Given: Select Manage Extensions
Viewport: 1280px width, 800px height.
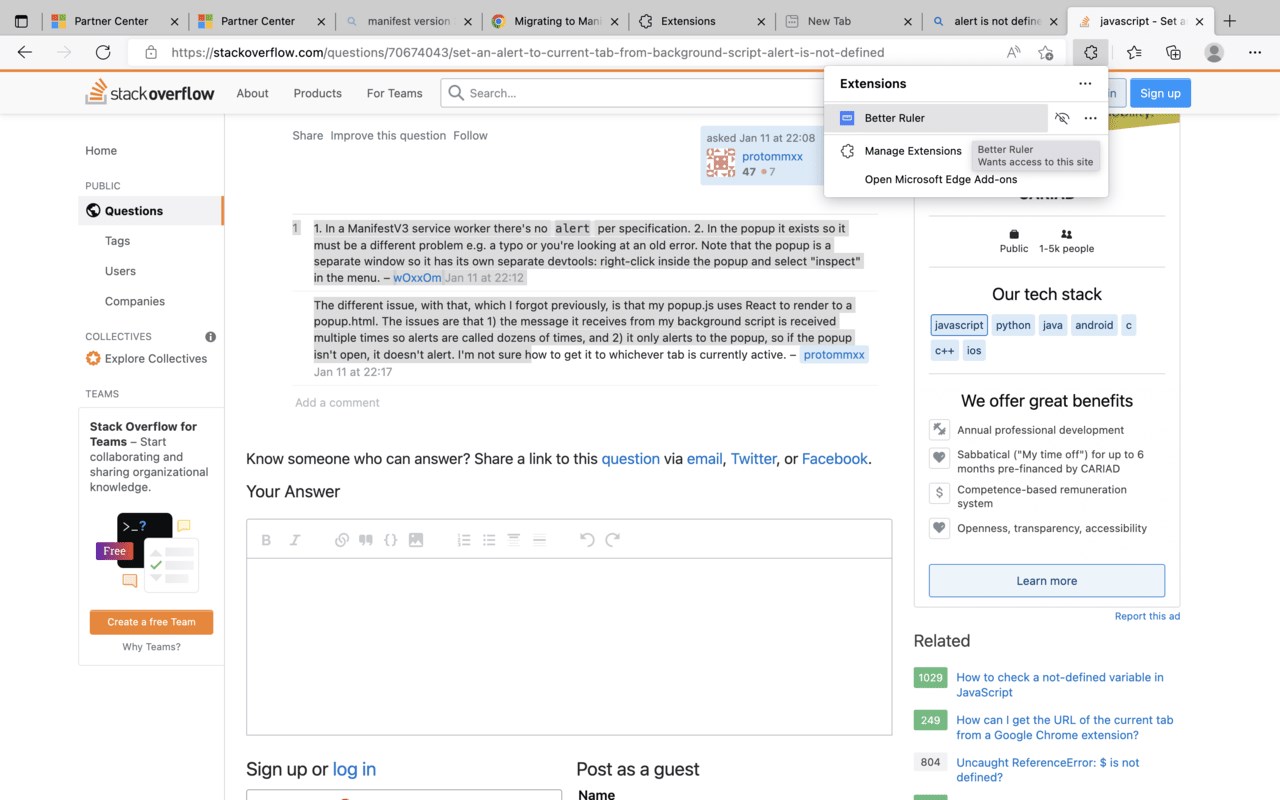Looking at the screenshot, I should pyautogui.click(x=912, y=151).
